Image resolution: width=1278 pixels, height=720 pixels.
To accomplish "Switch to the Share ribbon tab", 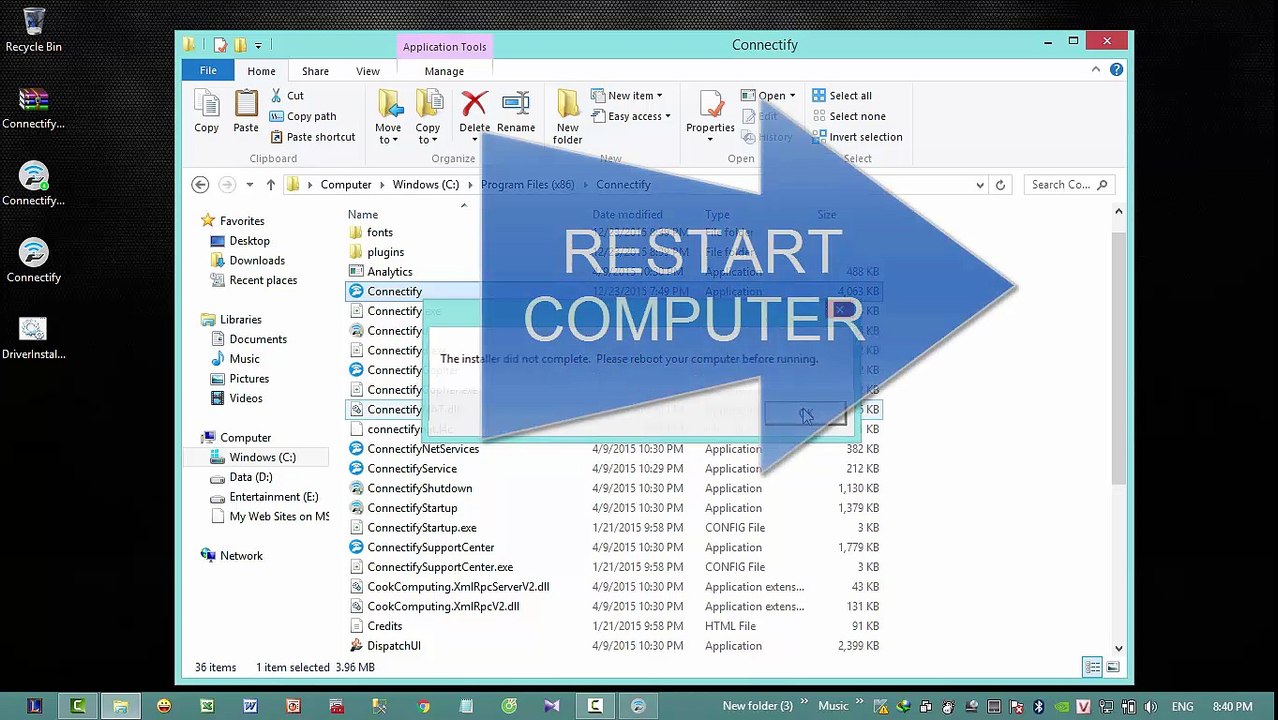I will tap(315, 71).
